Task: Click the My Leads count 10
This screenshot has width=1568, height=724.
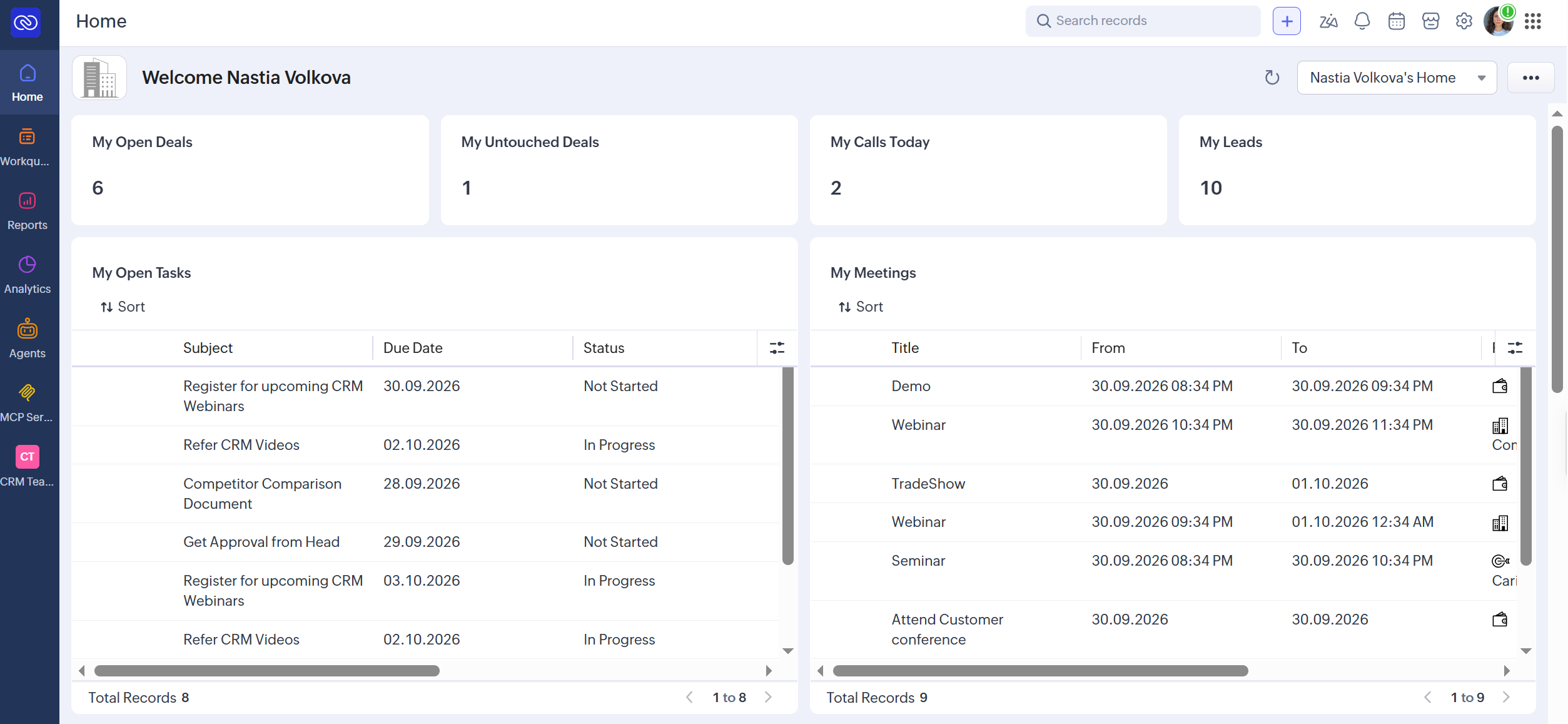Action: tap(1211, 188)
